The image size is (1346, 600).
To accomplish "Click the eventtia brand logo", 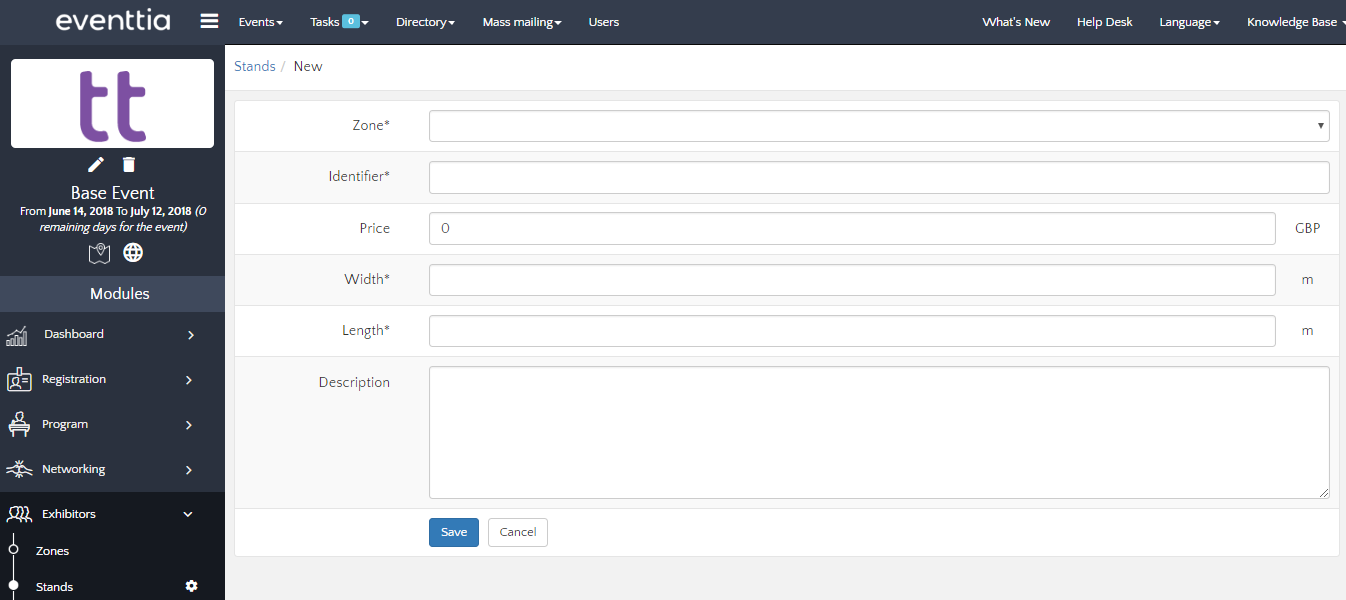I will click(113, 20).
